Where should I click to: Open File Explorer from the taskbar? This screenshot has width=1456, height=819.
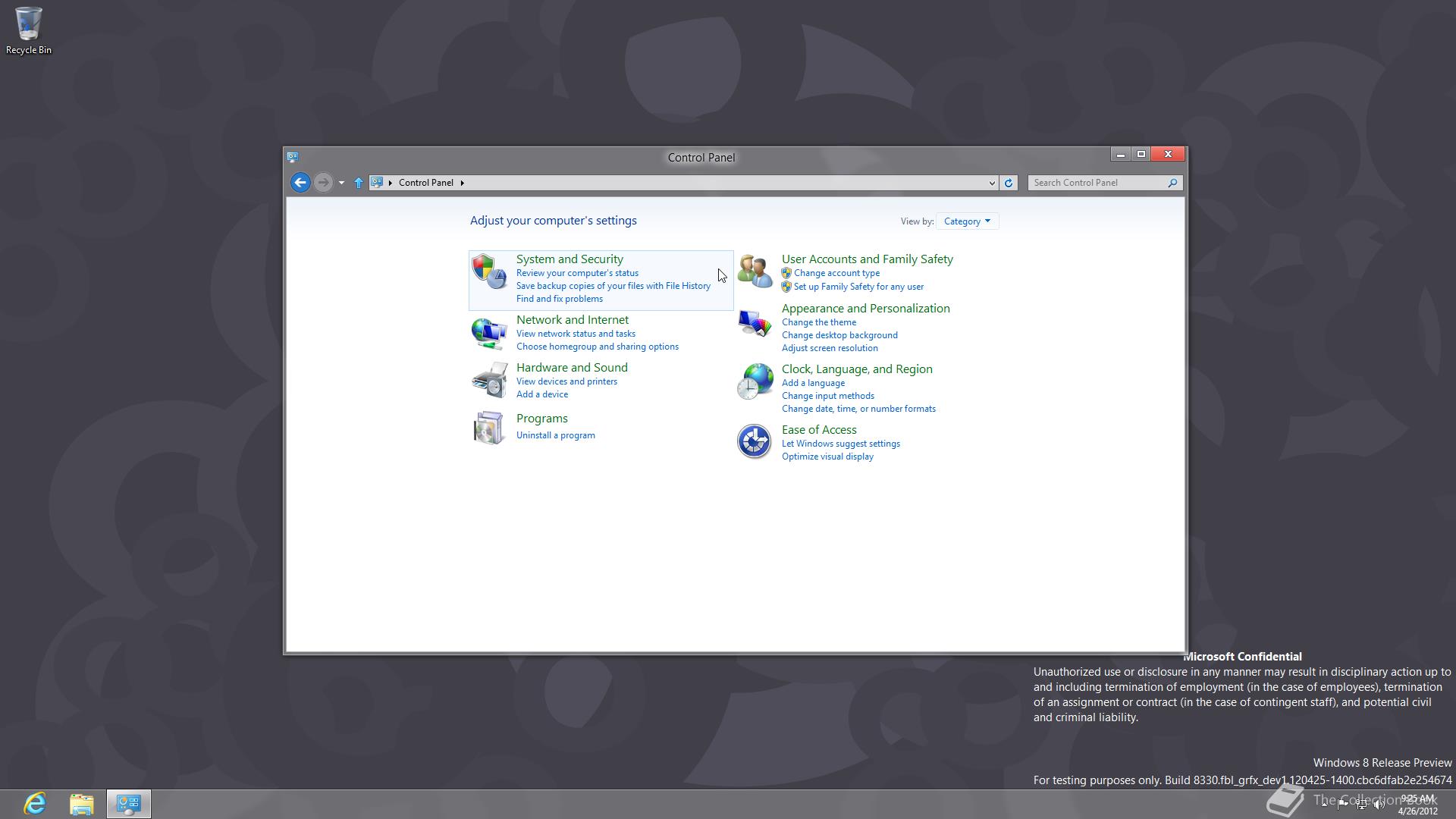82,804
